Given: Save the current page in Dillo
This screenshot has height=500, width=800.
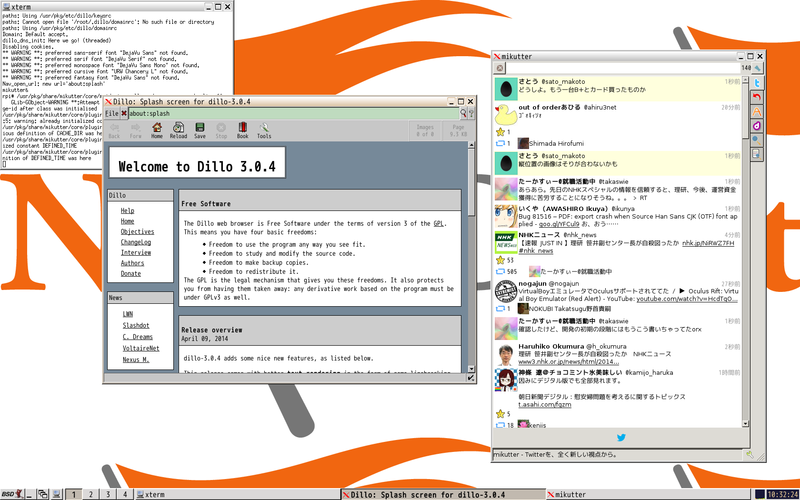Looking at the screenshot, I should [200, 130].
